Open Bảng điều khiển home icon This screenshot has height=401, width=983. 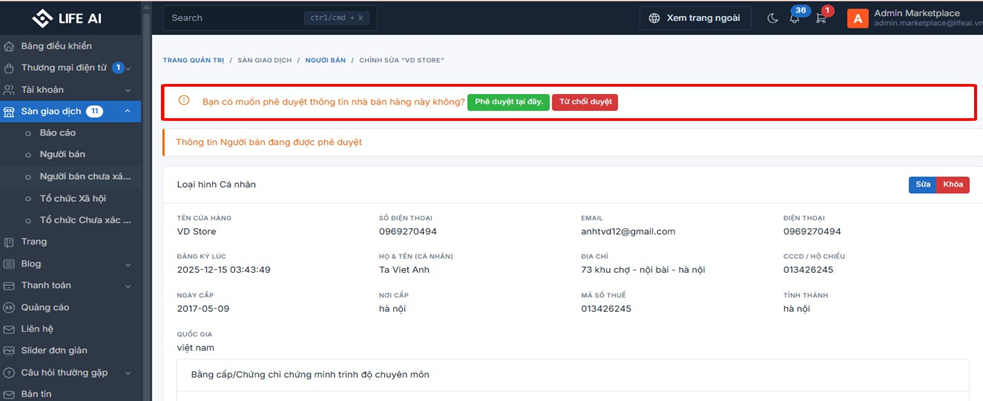coord(9,46)
